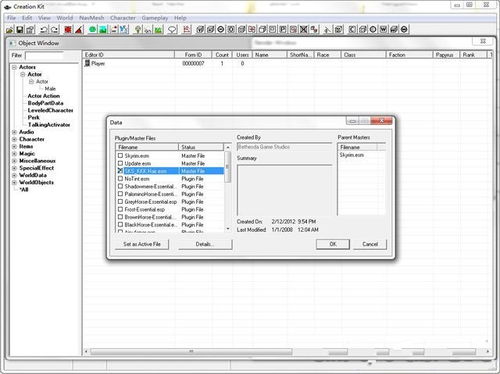Click the save floppy disk icon

point(20,30)
